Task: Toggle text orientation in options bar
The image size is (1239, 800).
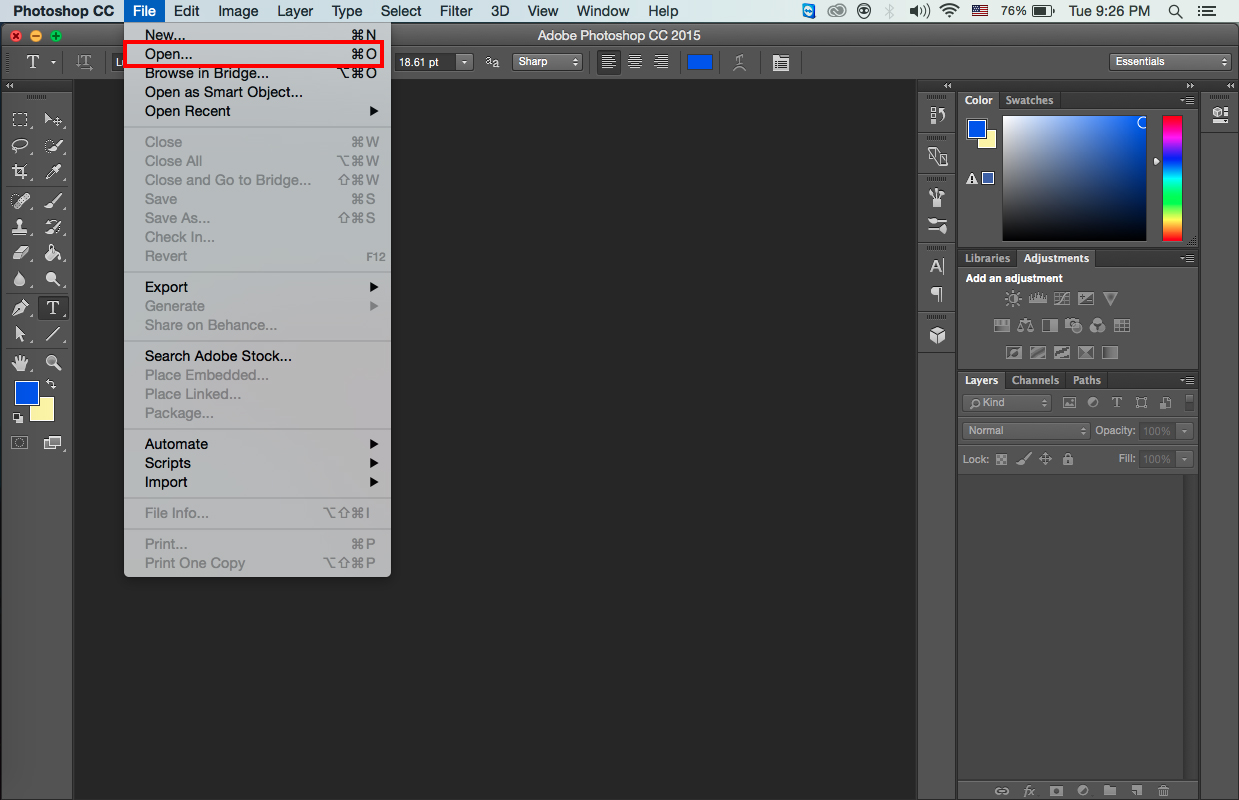Action: (x=85, y=62)
